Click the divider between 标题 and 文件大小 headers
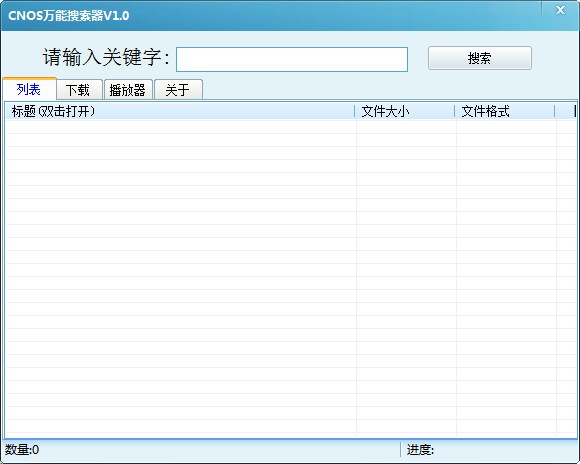The image size is (580, 464). click(x=355, y=111)
